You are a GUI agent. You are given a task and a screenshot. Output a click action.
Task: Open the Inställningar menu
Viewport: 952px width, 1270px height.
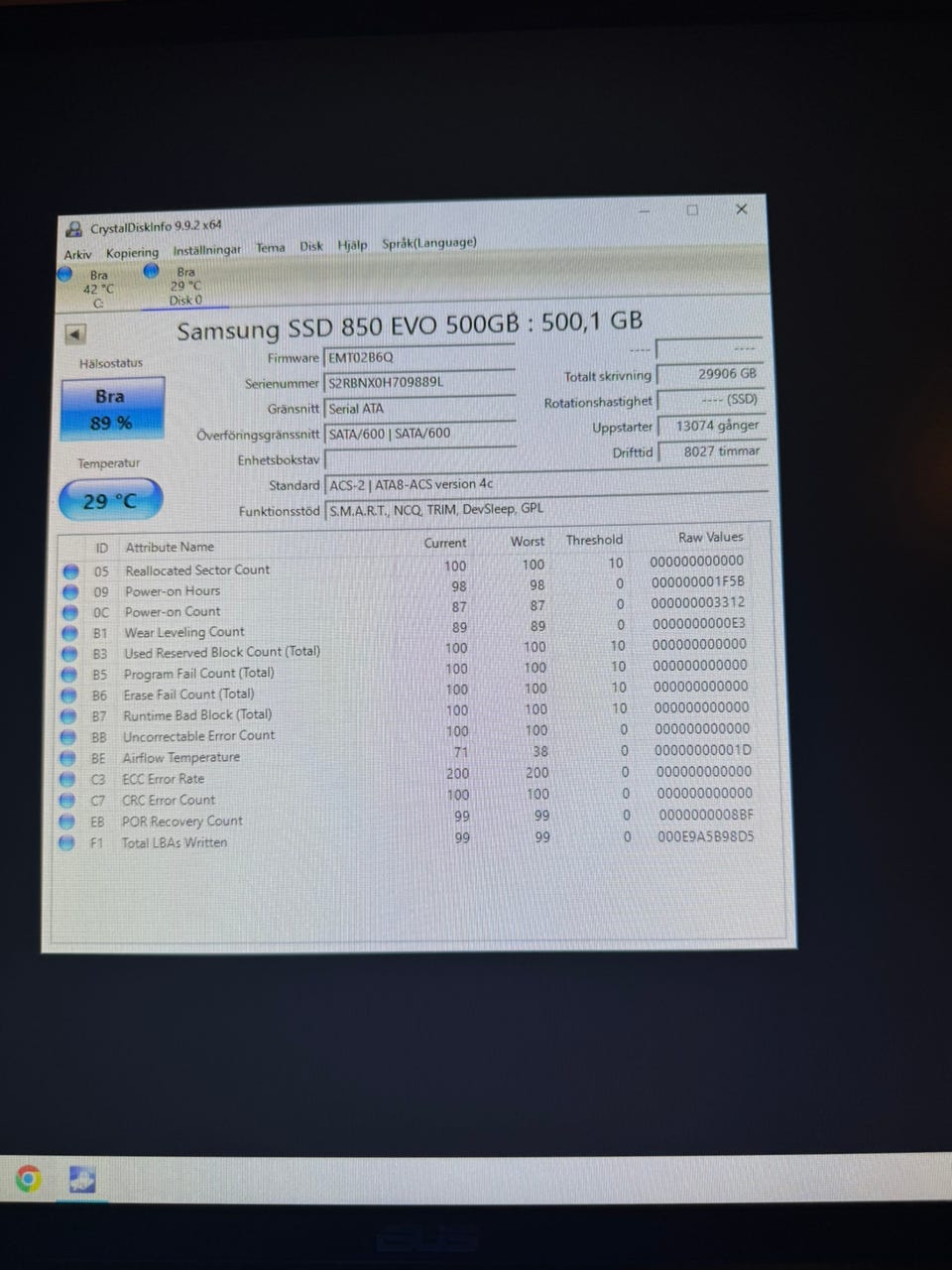pos(206,250)
